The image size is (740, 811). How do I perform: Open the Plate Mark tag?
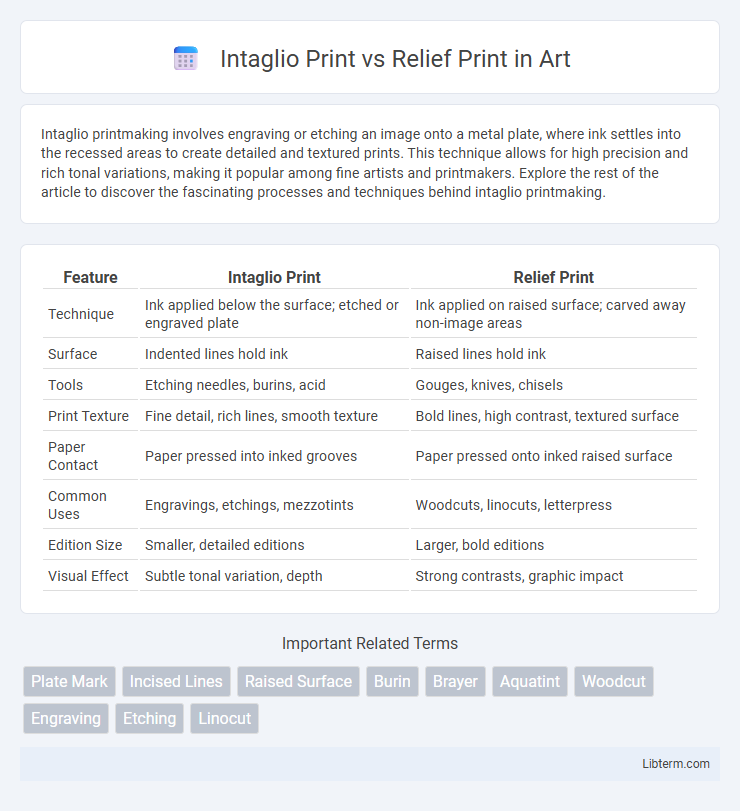(69, 681)
